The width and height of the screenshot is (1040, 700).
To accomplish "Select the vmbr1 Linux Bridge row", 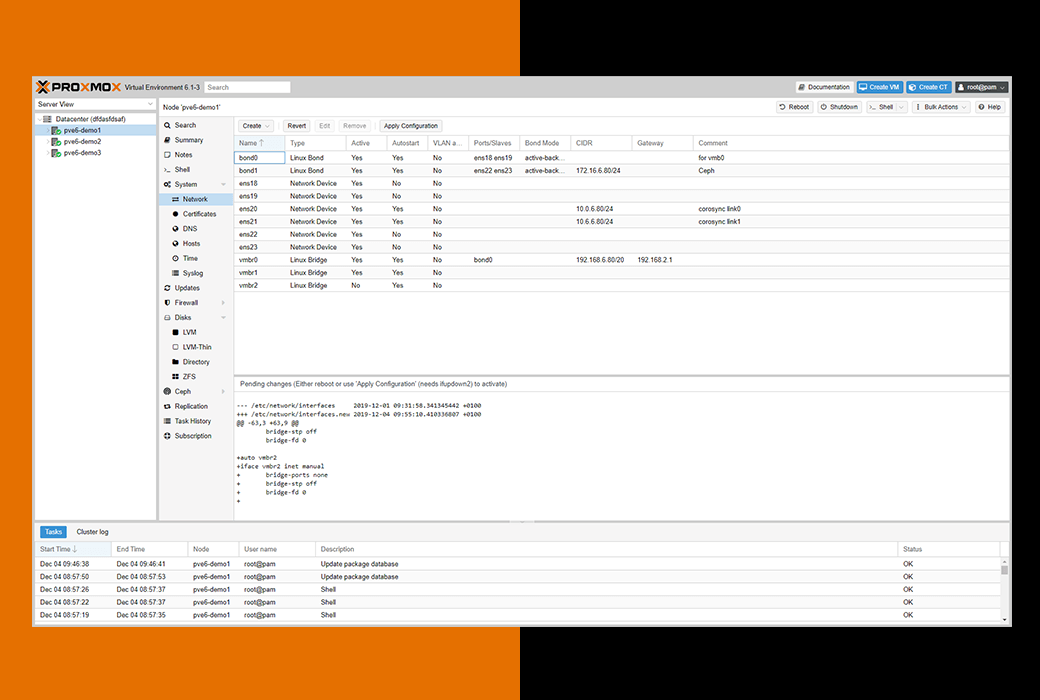I will click(621, 273).
